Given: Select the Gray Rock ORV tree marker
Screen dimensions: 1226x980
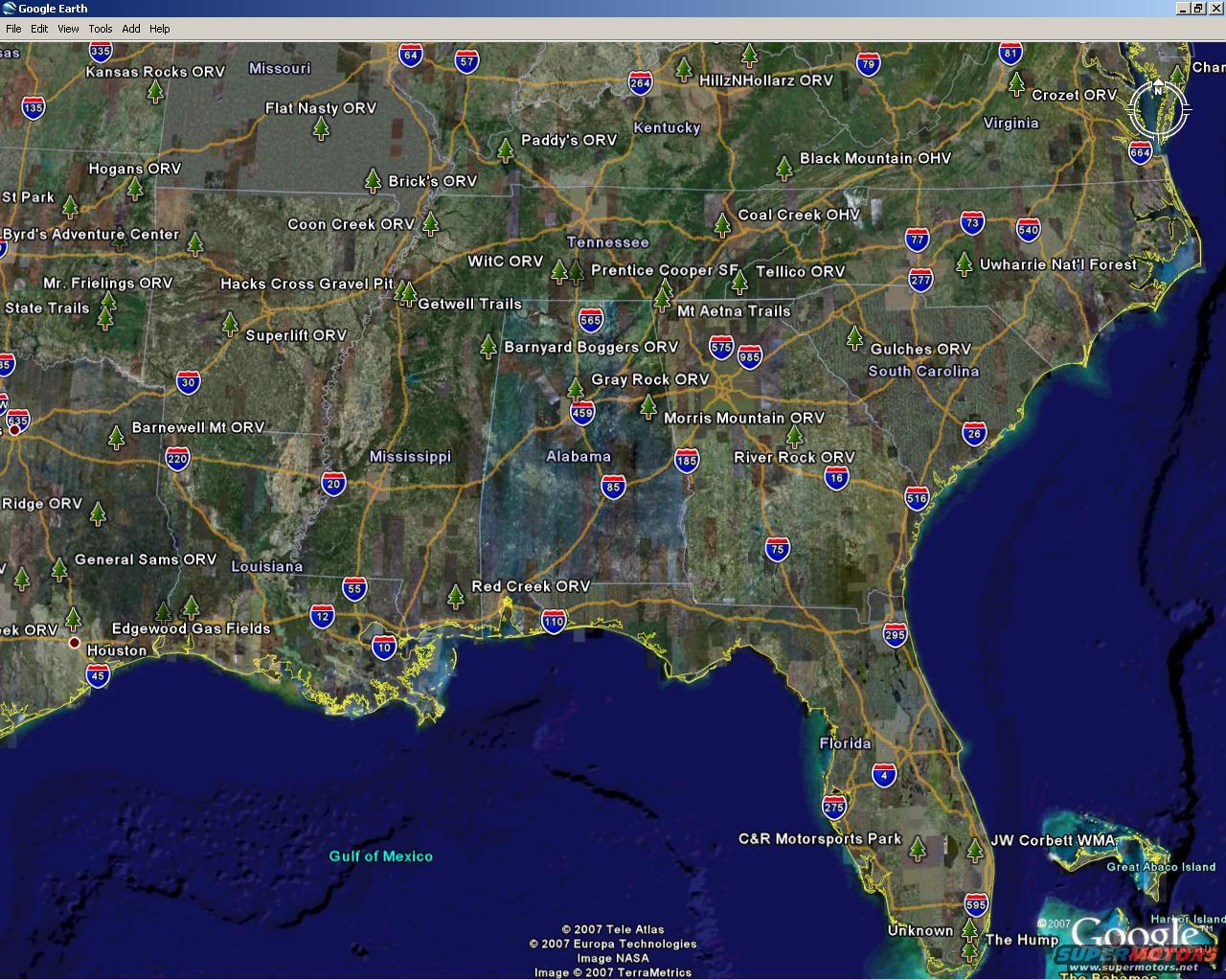Looking at the screenshot, I should pos(575,389).
